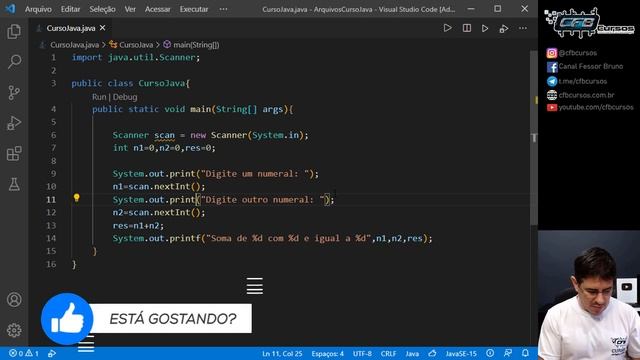Run Java file with the play button
The image size is (640, 360).
click(447, 28)
